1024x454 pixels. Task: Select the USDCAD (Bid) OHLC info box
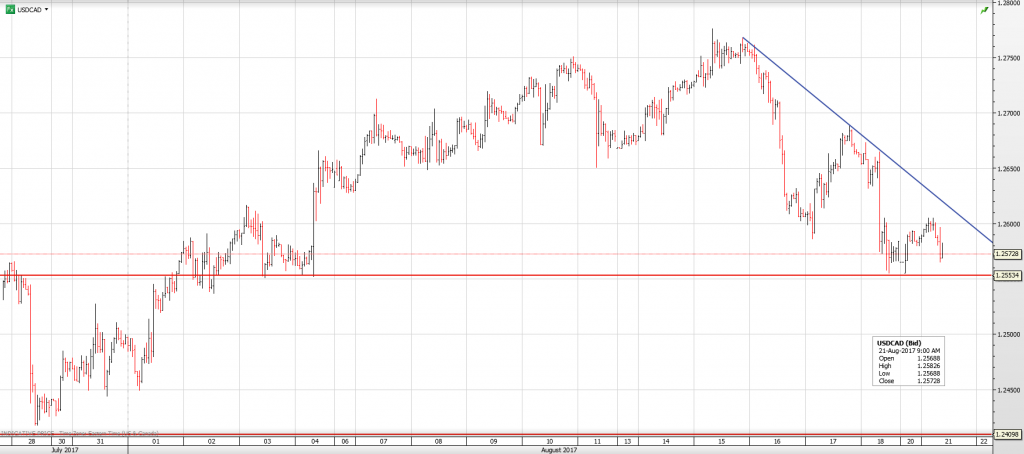(x=909, y=362)
